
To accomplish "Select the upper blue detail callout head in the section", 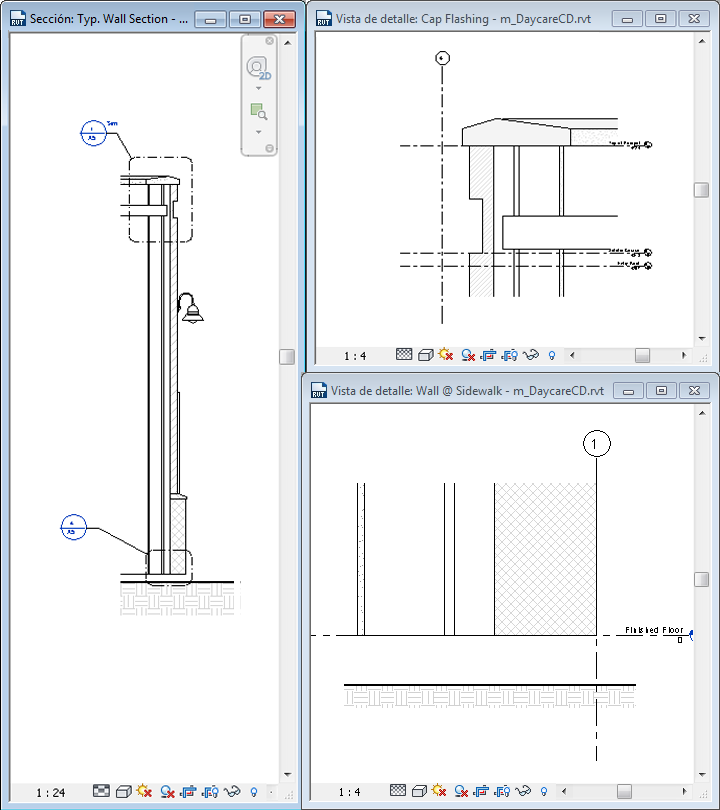I will click(x=93, y=133).
